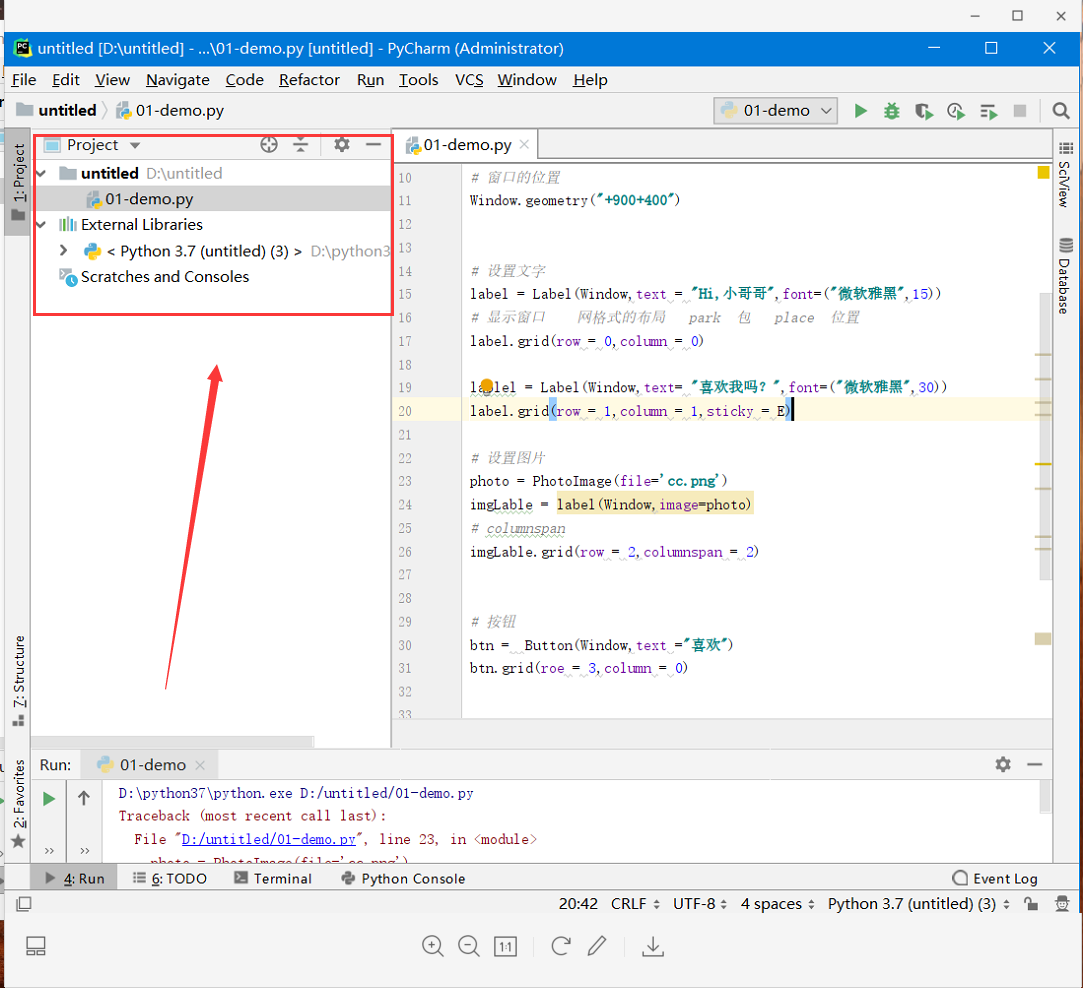Open Project panel settings gear
Screen dimensions: 1083x988
[x=342, y=145]
